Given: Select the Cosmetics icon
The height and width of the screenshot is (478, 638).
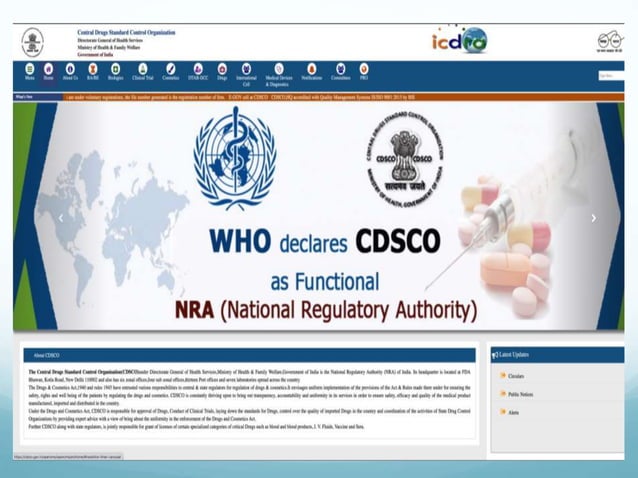Looking at the screenshot, I should click(170, 69).
